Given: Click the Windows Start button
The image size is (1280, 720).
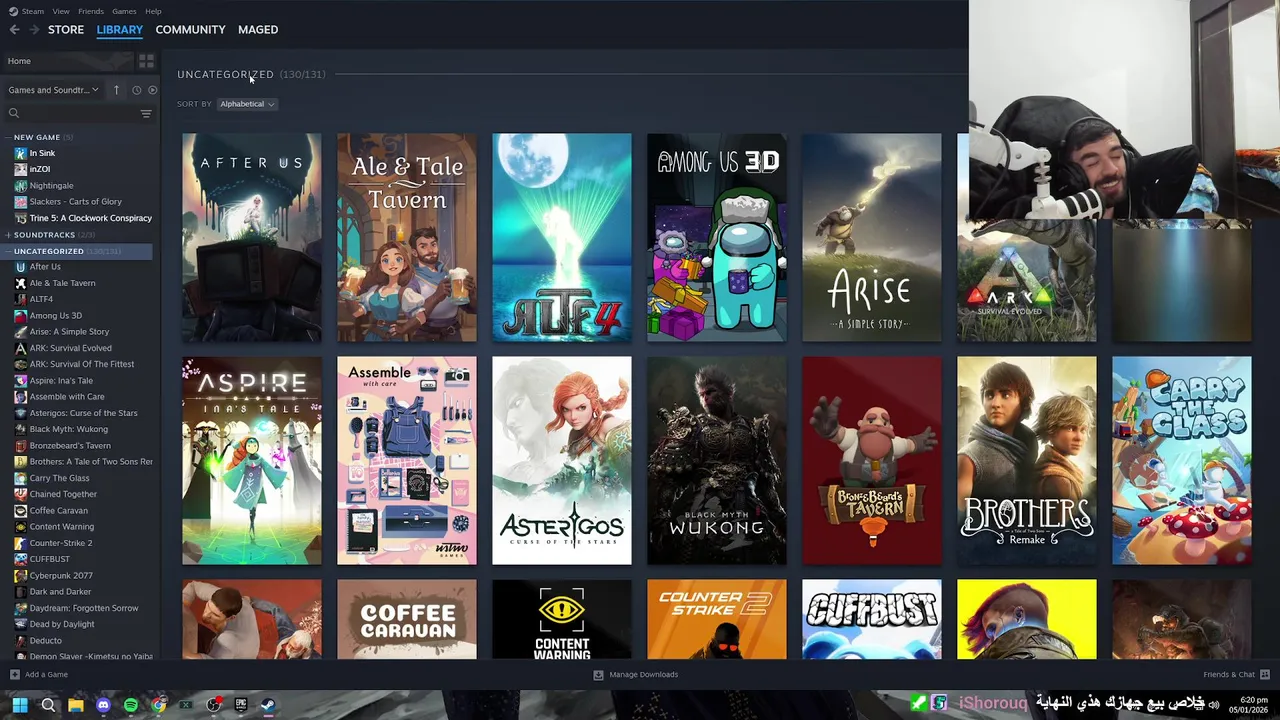Looking at the screenshot, I should (20, 705).
